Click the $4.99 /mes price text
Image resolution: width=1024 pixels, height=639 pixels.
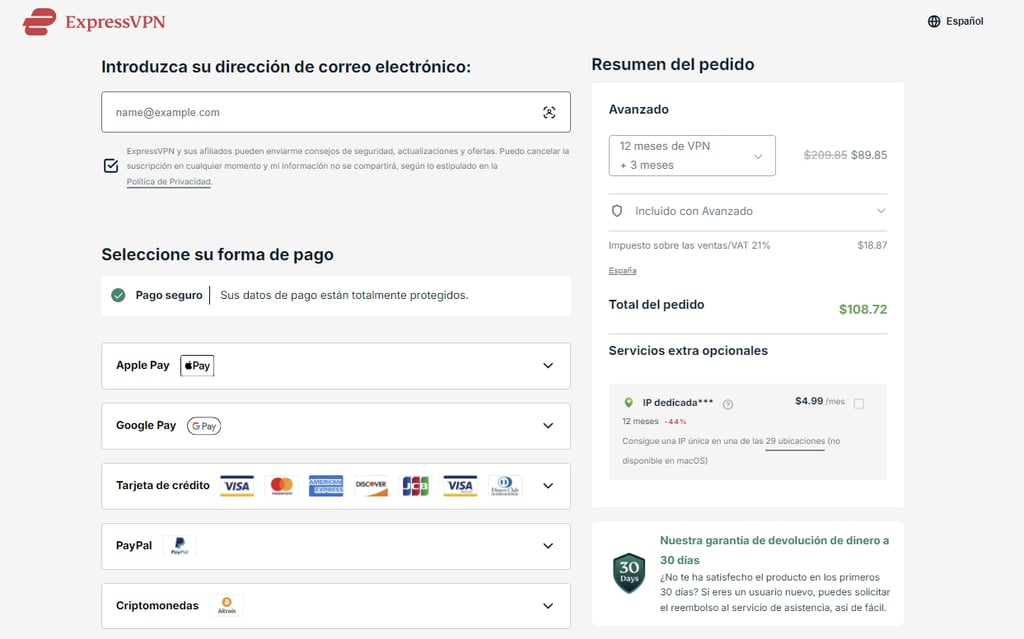(820, 401)
